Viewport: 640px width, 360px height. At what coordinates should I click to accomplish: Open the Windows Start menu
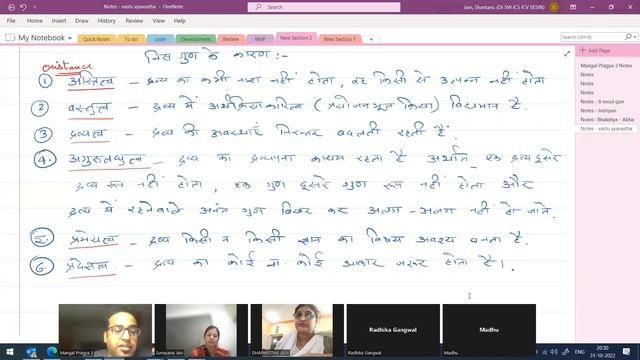(10, 351)
